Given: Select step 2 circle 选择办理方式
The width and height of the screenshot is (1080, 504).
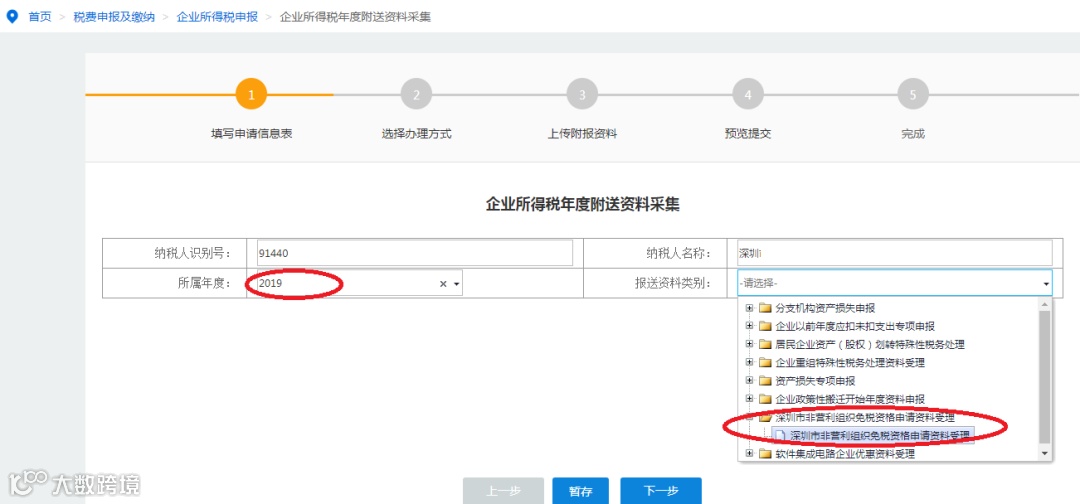Looking at the screenshot, I should pos(417,95).
